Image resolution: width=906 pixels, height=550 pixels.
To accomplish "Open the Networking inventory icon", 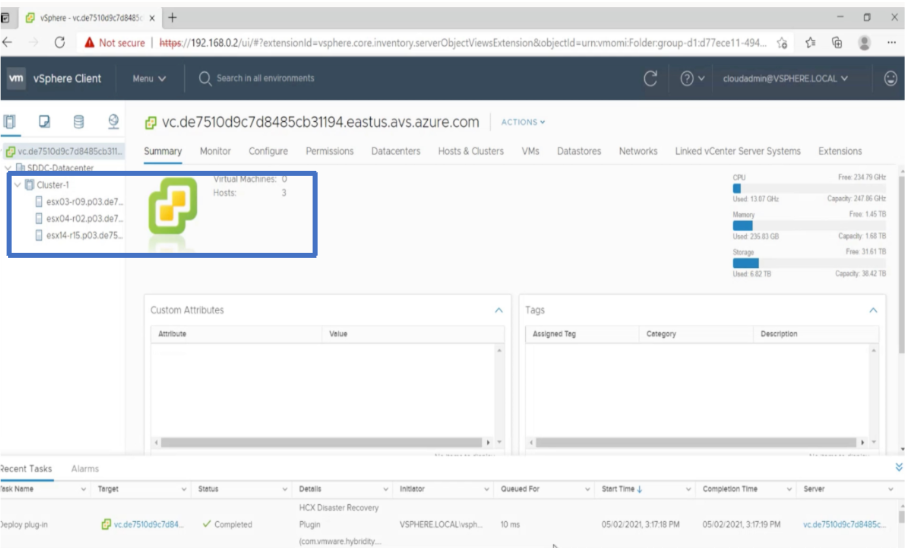I will point(113,121).
